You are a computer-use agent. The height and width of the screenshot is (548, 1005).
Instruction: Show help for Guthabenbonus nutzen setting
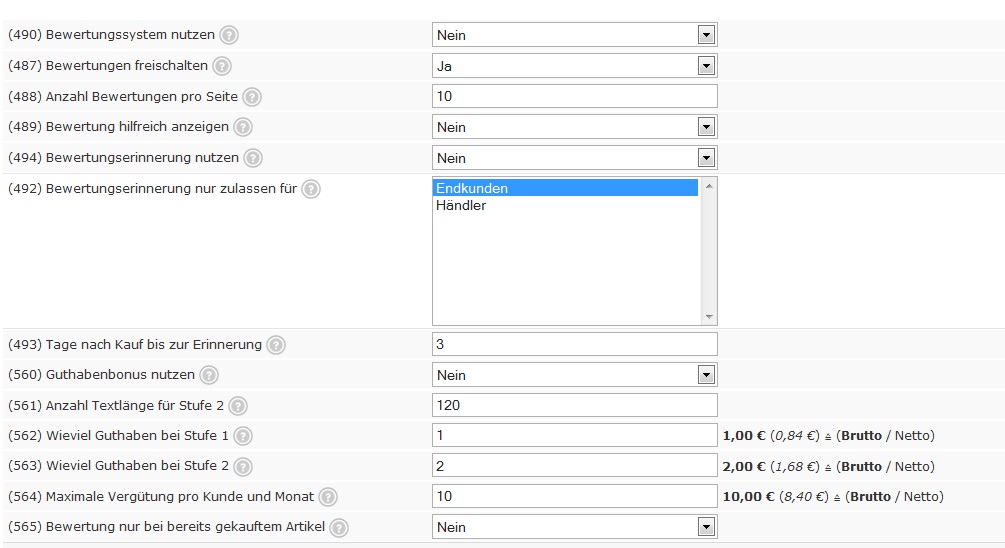click(209, 375)
